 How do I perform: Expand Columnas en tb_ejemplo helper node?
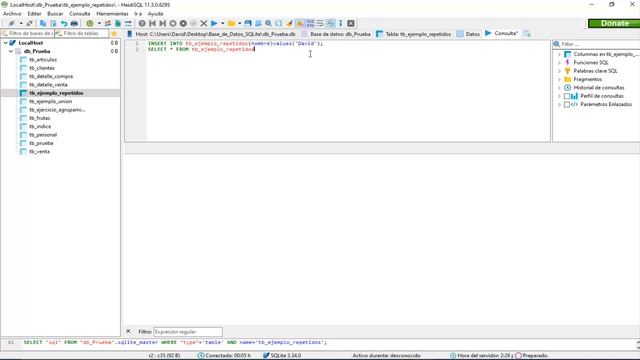tap(559, 54)
